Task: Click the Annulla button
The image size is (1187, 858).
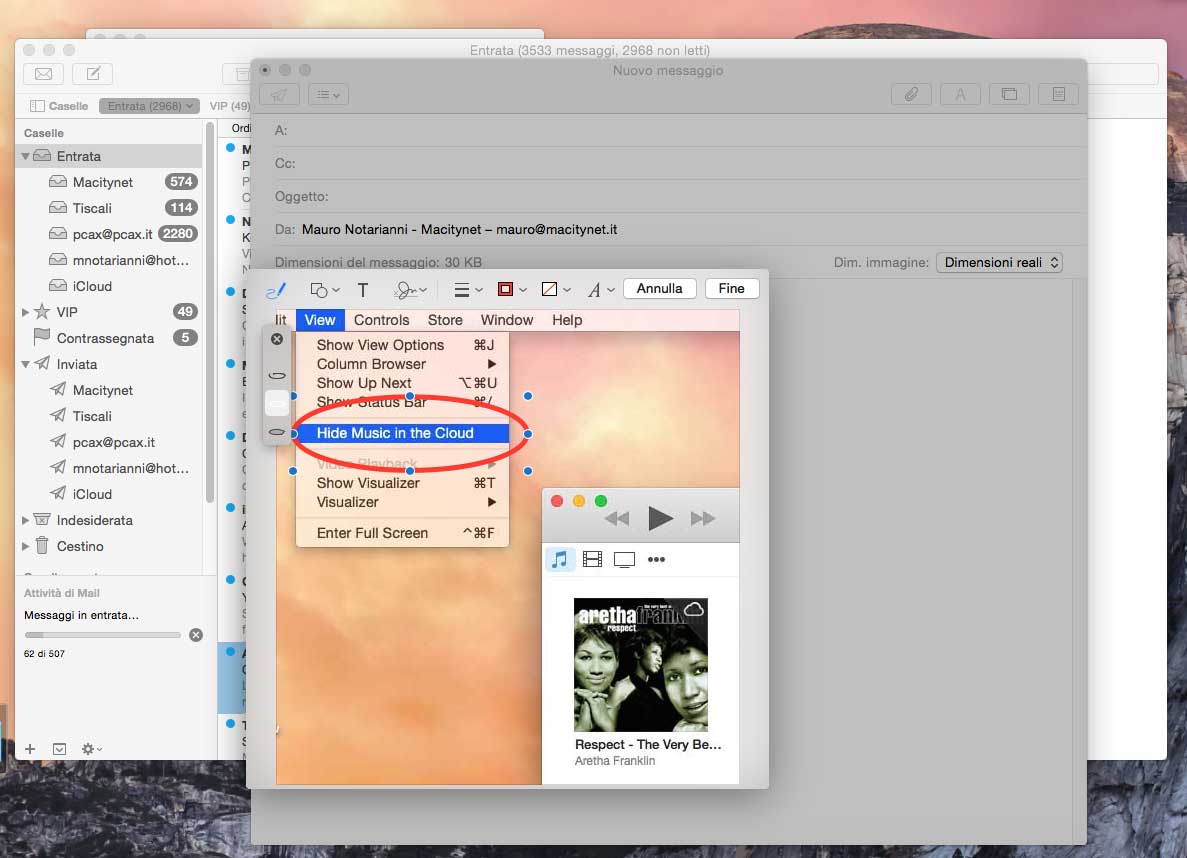Action: click(659, 288)
